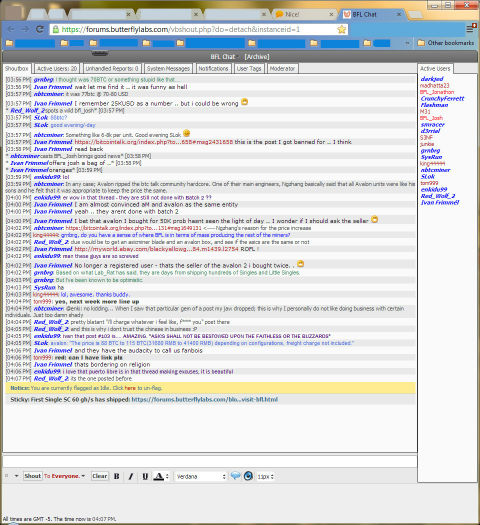The height and width of the screenshot is (525, 480).
Task: Click the green padlock security icon
Action: pos(56,29)
